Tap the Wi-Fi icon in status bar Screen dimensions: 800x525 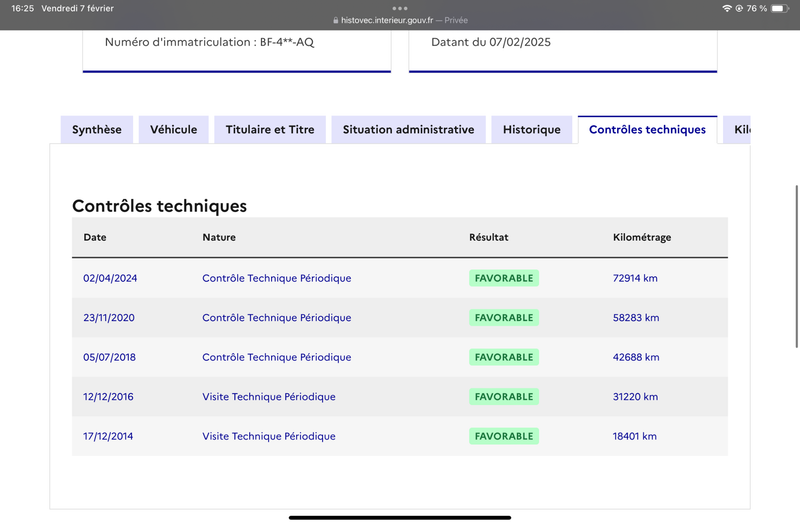point(727,8)
